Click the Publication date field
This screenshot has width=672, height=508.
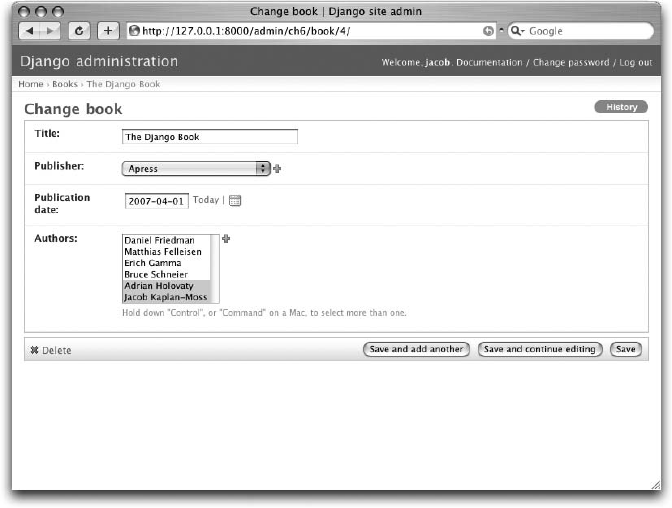coord(156,201)
